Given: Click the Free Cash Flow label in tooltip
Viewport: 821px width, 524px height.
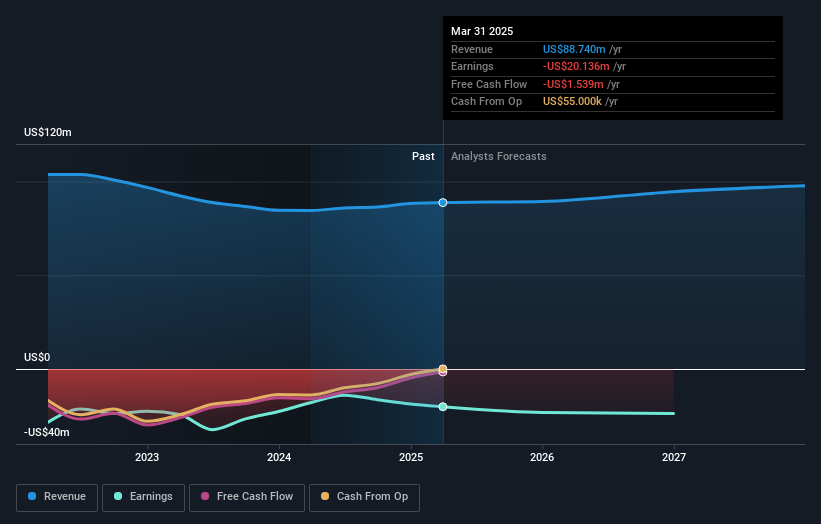Looking at the screenshot, I should tap(489, 84).
